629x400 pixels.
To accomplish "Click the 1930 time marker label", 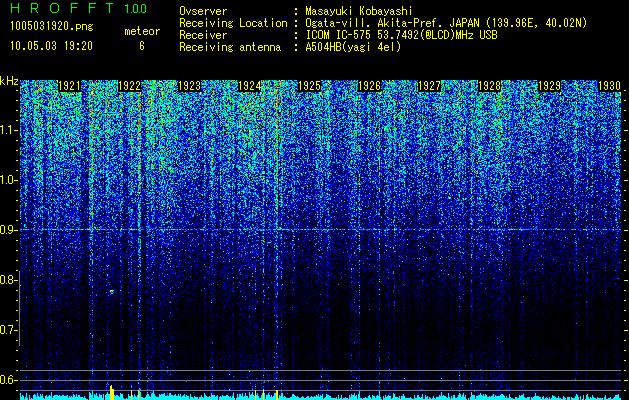I will [610, 86].
